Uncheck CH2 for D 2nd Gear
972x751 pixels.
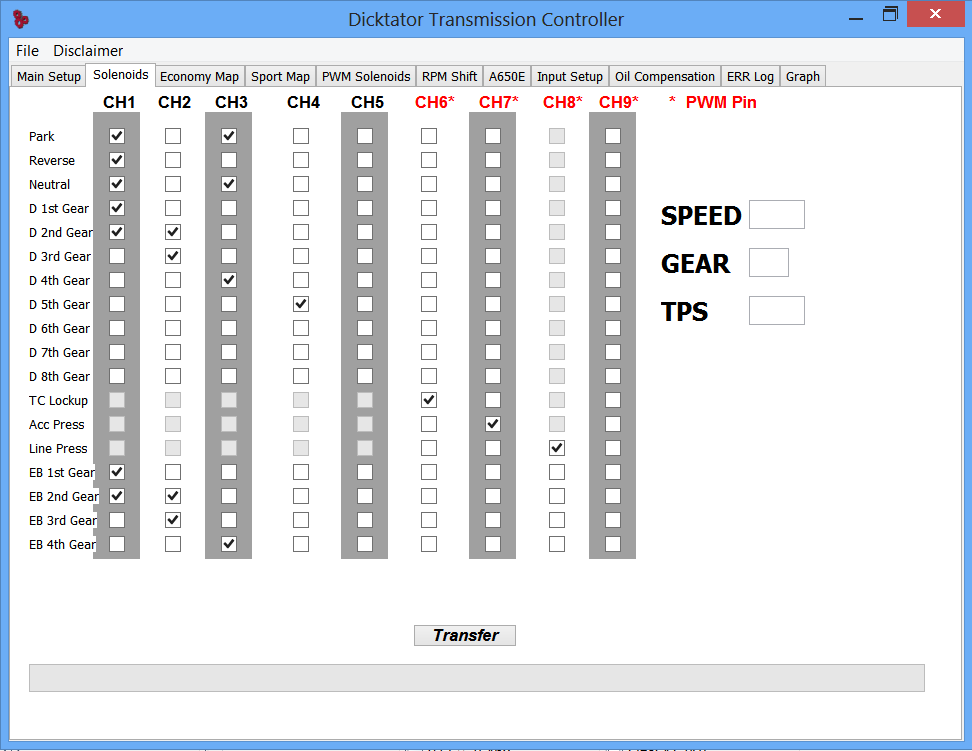click(173, 232)
